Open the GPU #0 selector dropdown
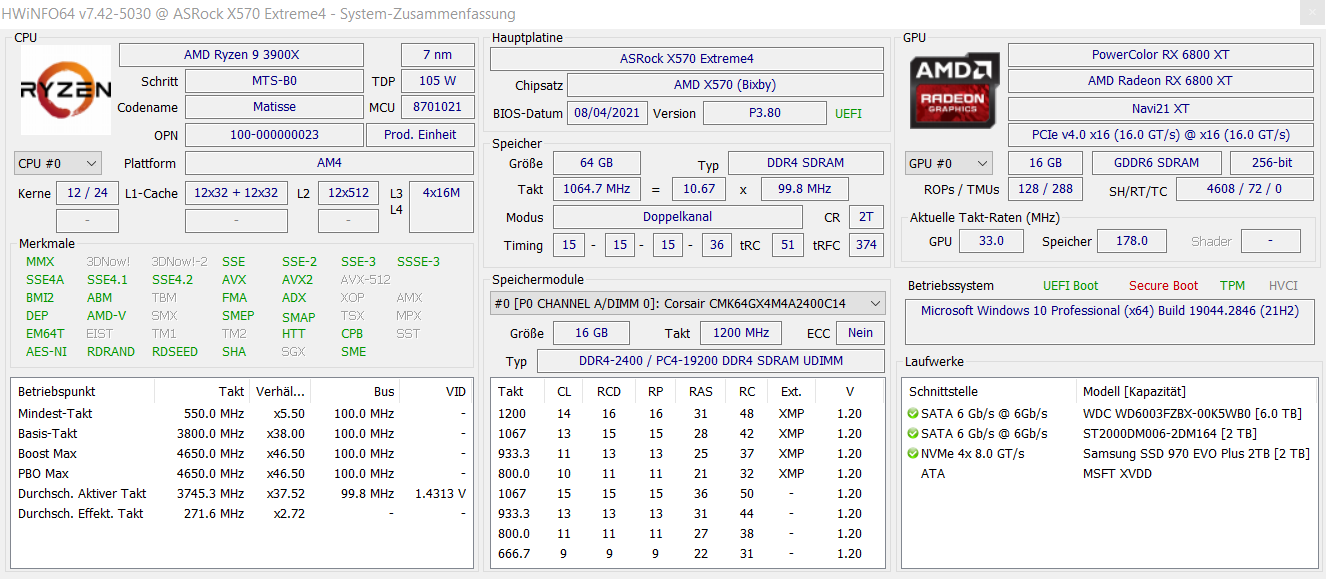The height and width of the screenshot is (579, 1326). [x=949, y=163]
